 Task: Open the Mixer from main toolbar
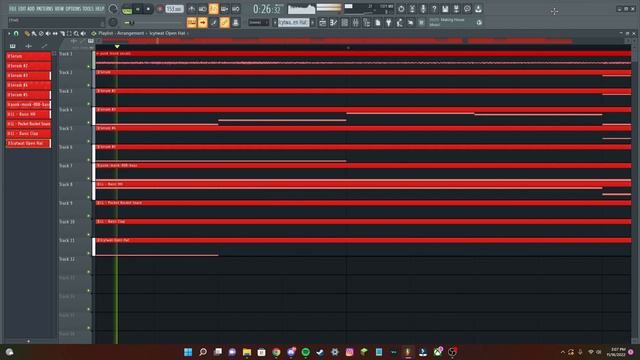point(356,22)
